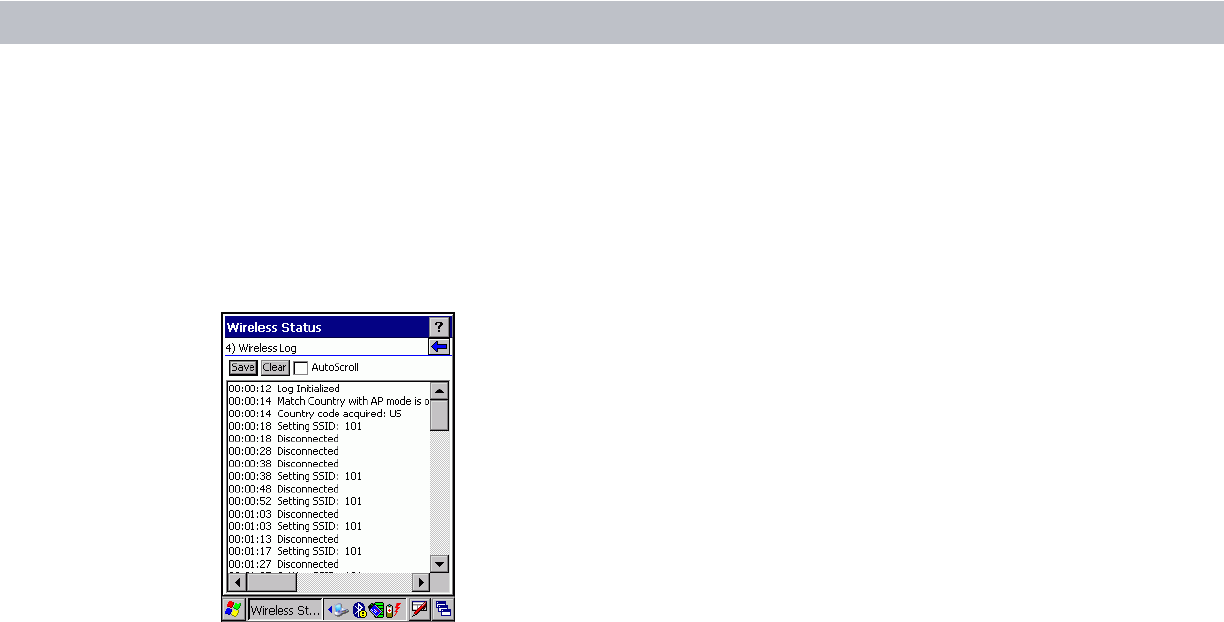Open help with the question mark button

(439, 327)
